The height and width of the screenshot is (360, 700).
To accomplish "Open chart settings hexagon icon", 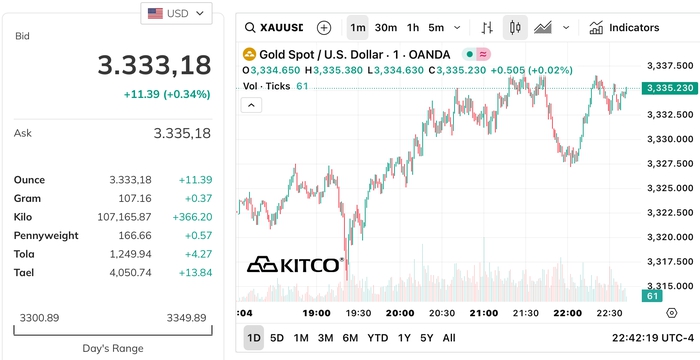I will click(671, 313).
